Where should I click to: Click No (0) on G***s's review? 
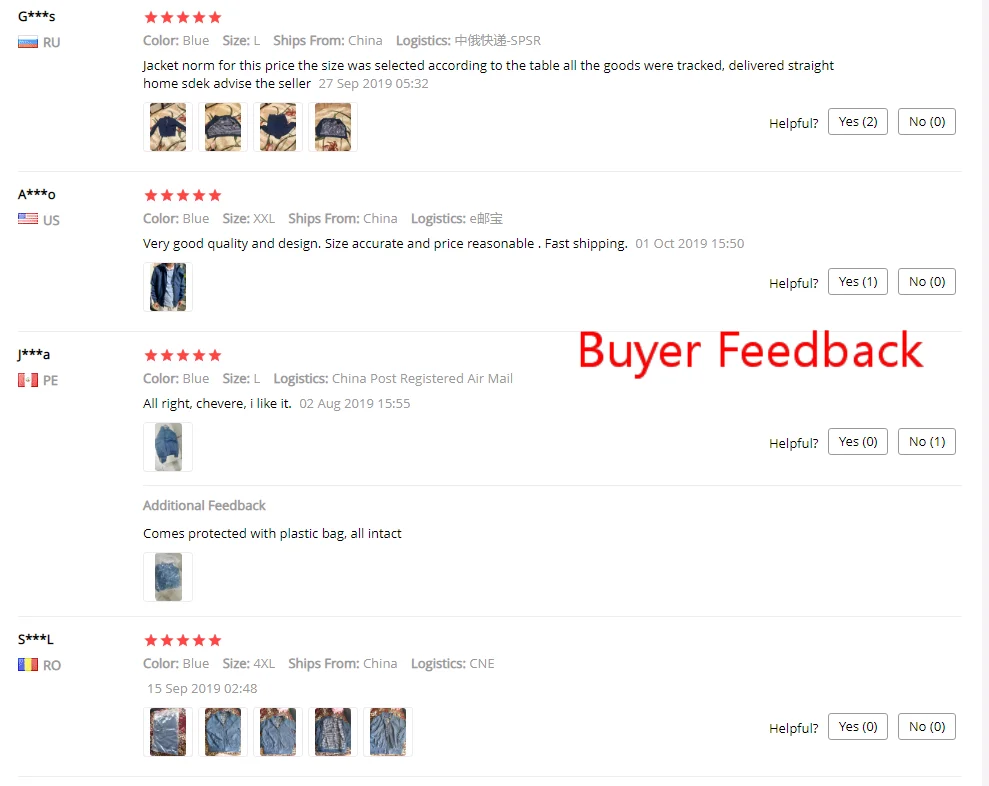[x=927, y=122]
